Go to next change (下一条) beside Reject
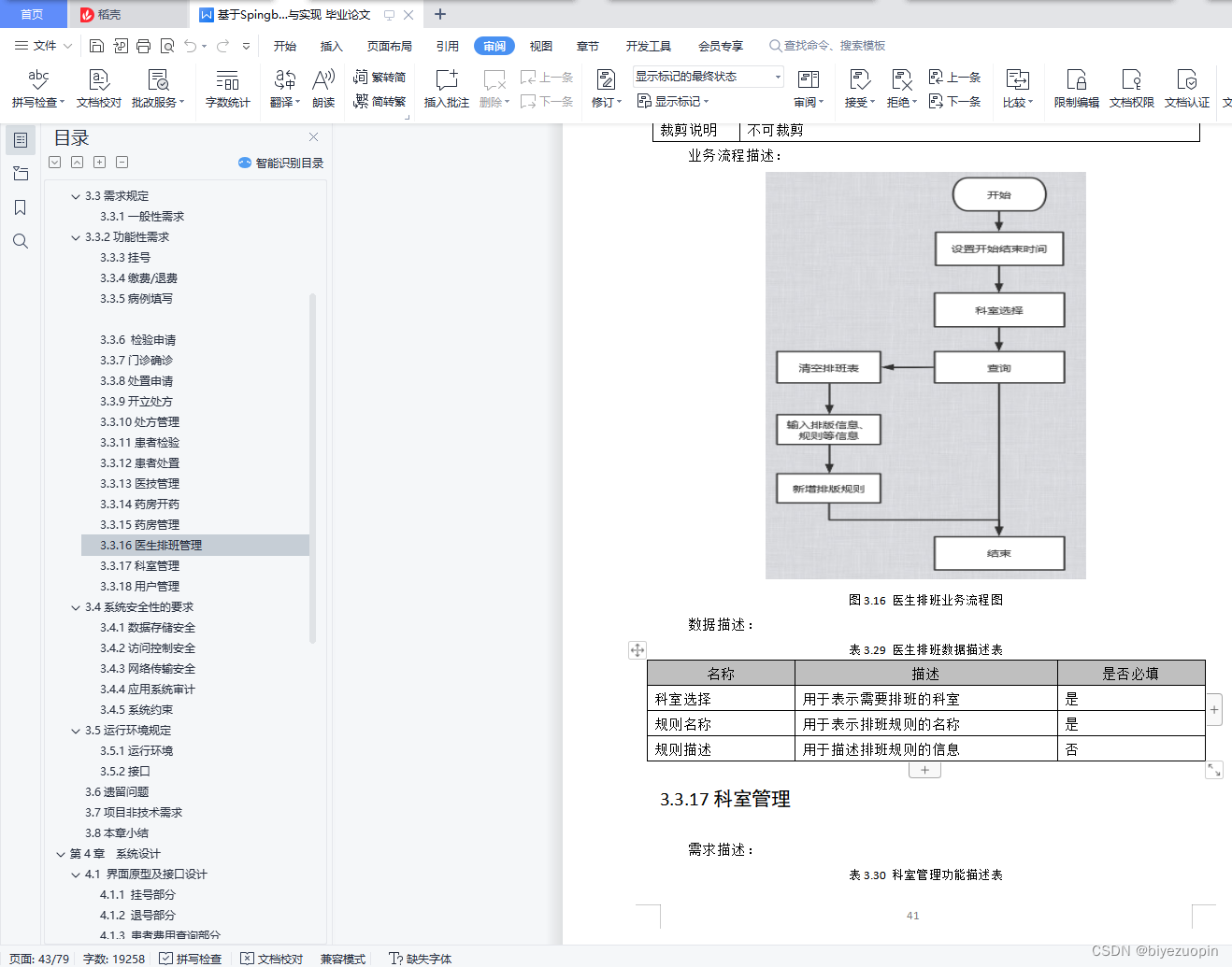 click(x=954, y=101)
